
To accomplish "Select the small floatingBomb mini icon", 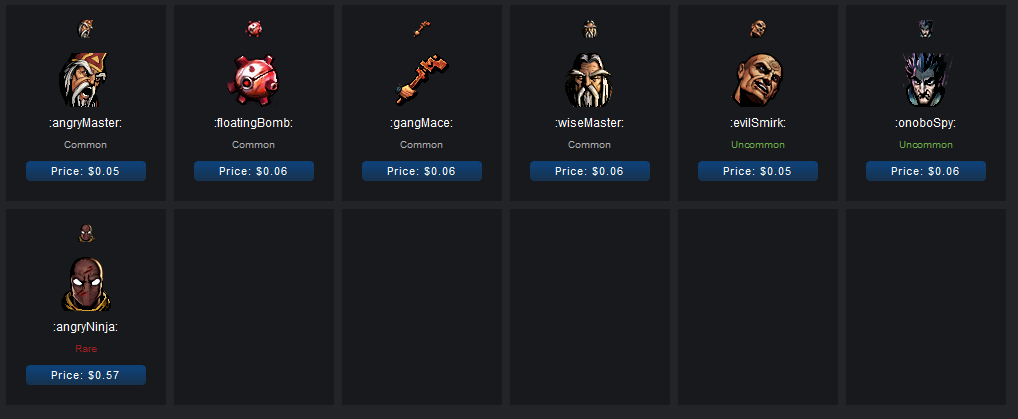I will pyautogui.click(x=254, y=29).
